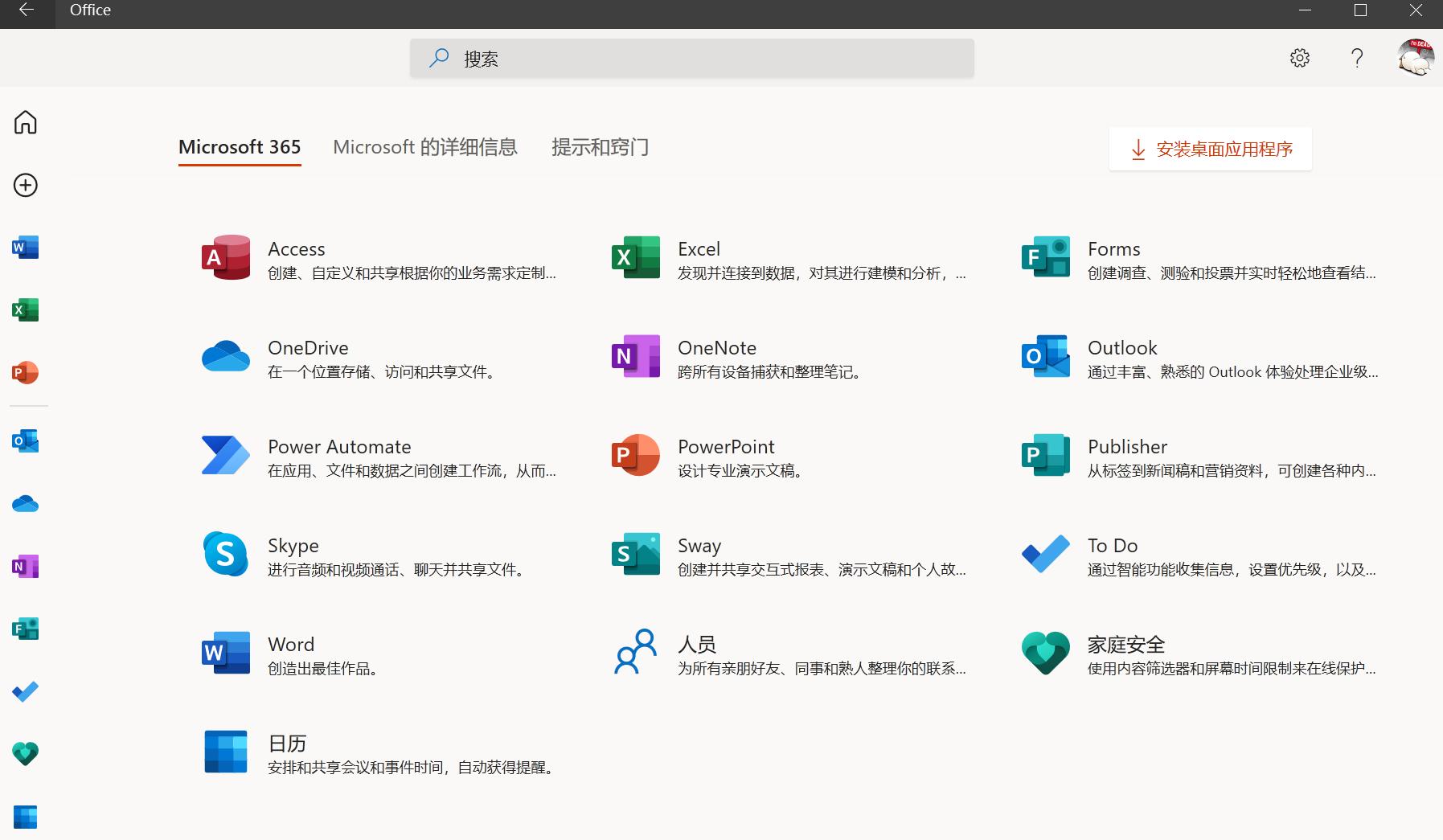Click the 搜索 search field
The width and height of the screenshot is (1443, 840).
click(x=691, y=59)
